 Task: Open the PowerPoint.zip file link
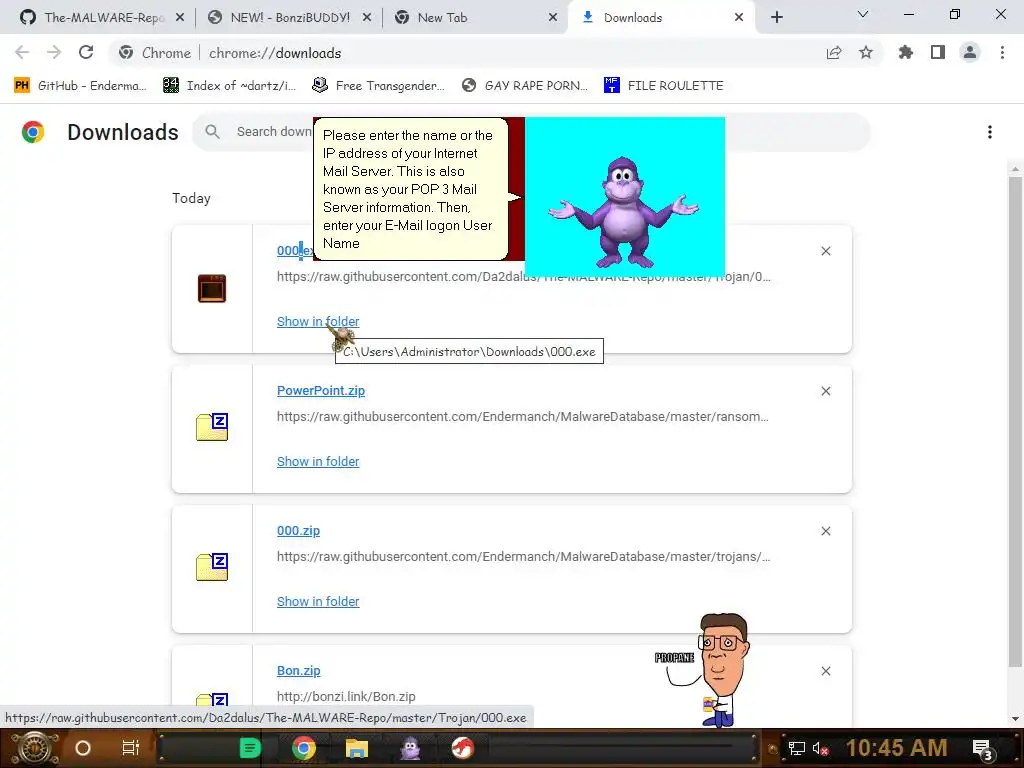coord(321,391)
